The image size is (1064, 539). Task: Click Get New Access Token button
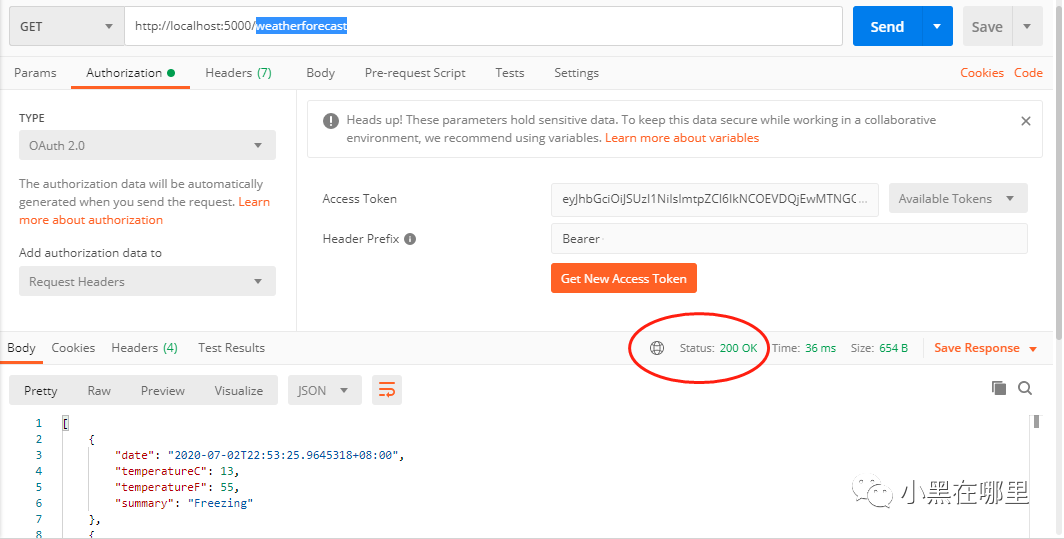click(624, 278)
